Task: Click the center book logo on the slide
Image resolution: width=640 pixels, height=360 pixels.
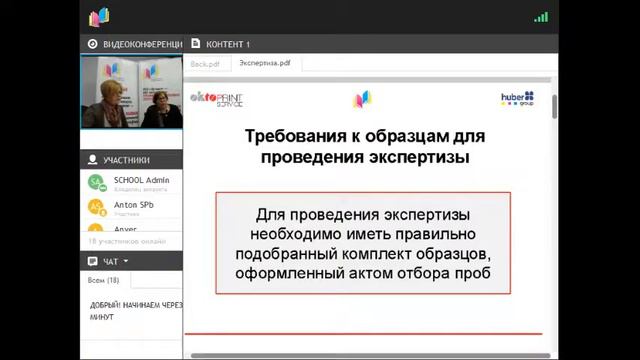Action: pyautogui.click(x=362, y=99)
